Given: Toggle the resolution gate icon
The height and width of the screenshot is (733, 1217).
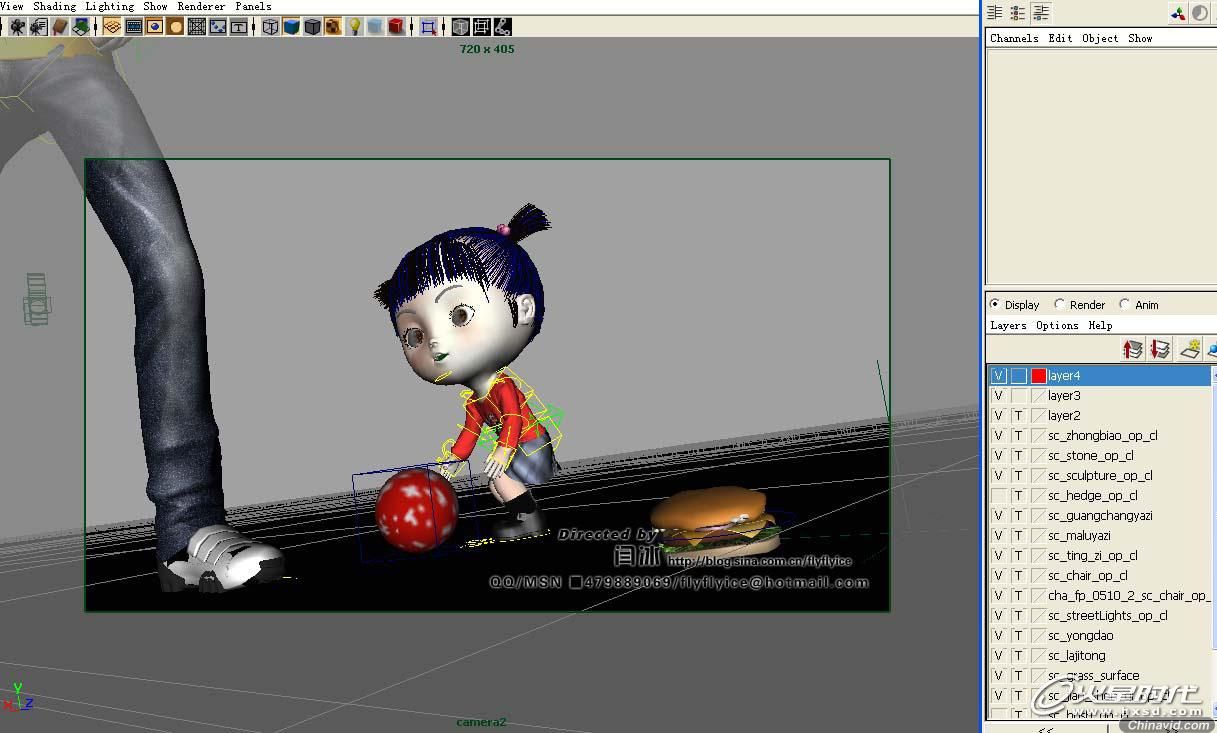Looking at the screenshot, I should pos(154,27).
